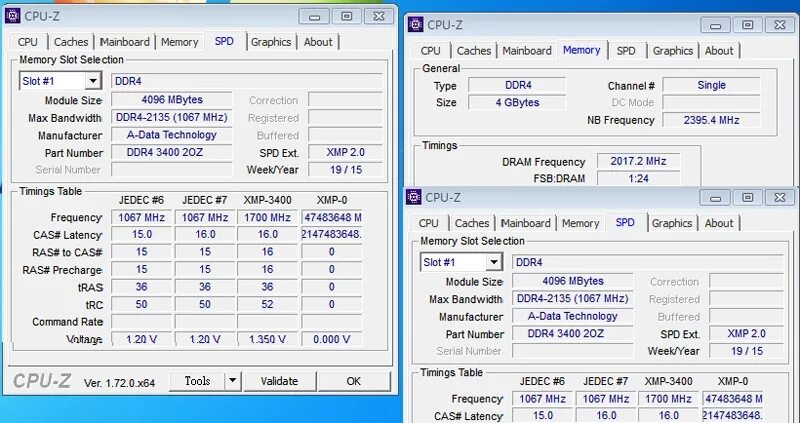Click Channel # Single value
The image size is (800, 423).
[711, 85]
